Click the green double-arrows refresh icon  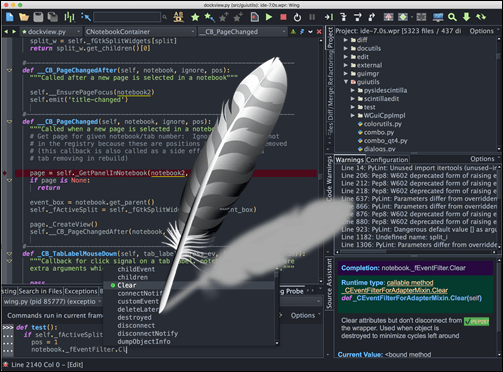coord(481,17)
